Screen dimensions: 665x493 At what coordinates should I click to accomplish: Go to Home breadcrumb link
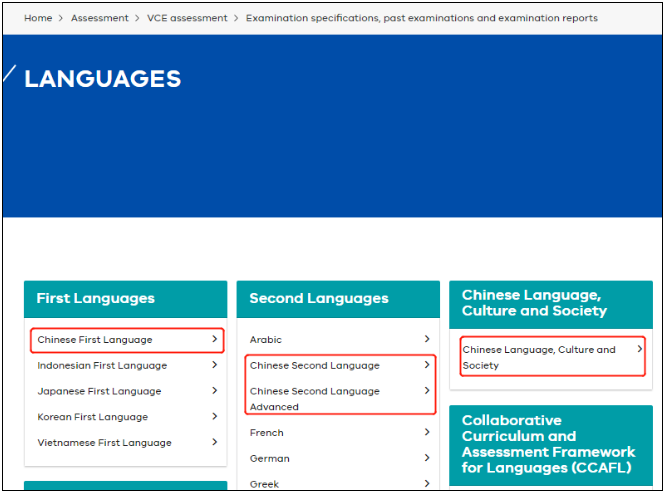[x=38, y=18]
